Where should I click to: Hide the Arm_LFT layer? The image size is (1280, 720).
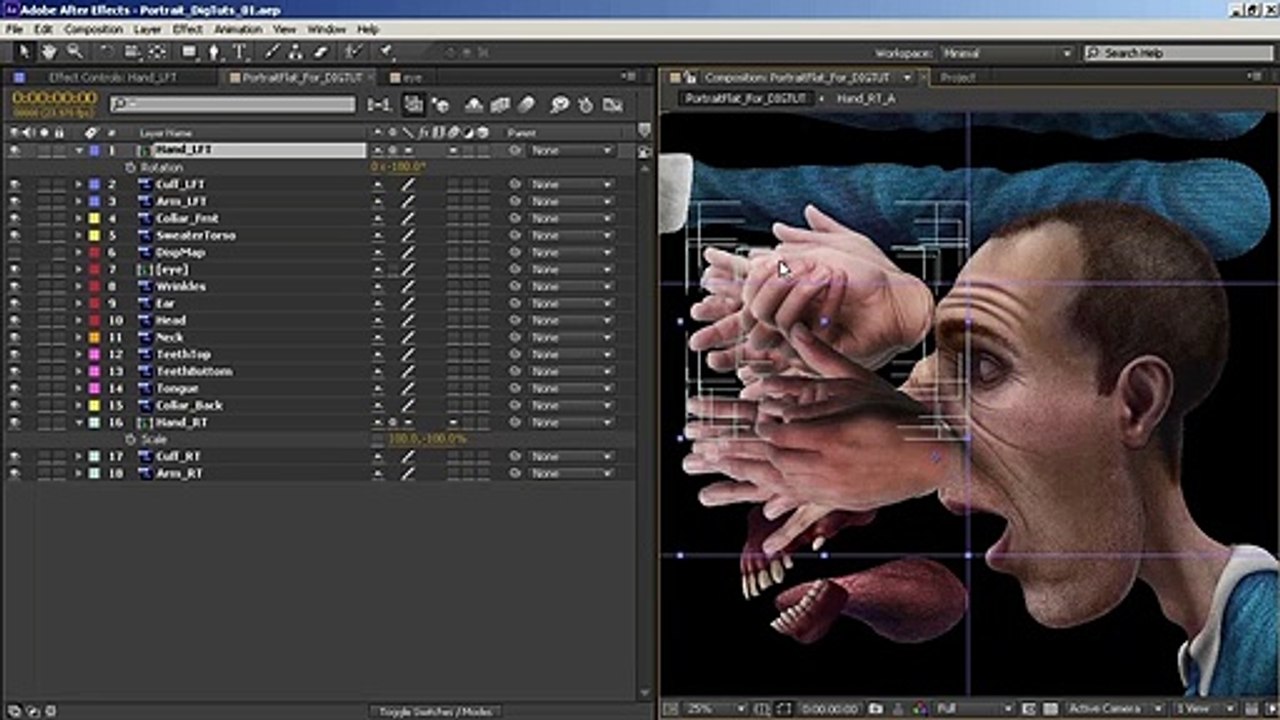[14, 201]
